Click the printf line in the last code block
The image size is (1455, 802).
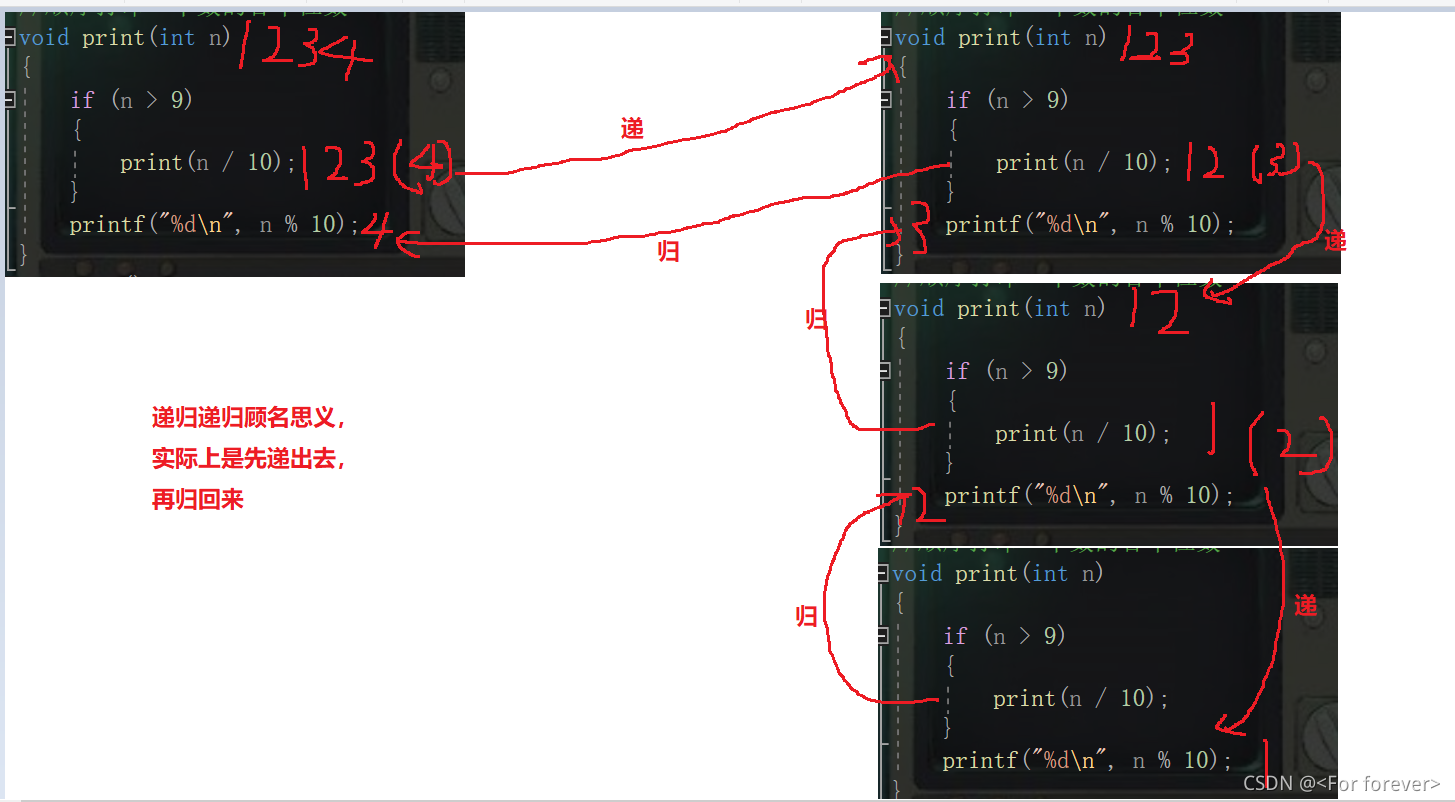1087,760
